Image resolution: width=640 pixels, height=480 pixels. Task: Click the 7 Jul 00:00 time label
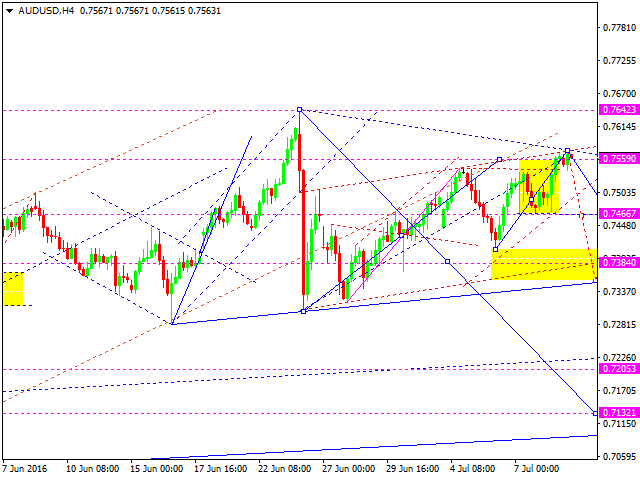[536, 469]
